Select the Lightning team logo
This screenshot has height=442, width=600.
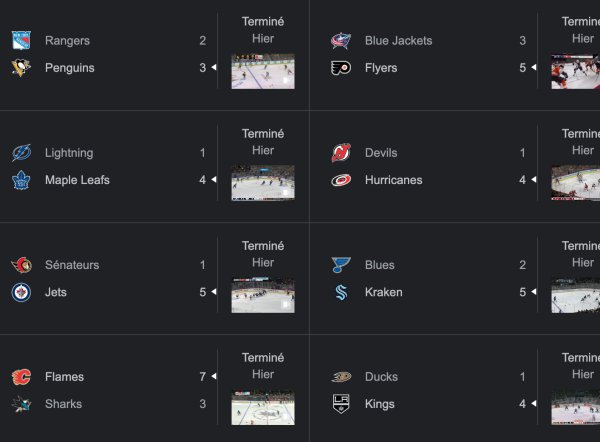click(21, 153)
